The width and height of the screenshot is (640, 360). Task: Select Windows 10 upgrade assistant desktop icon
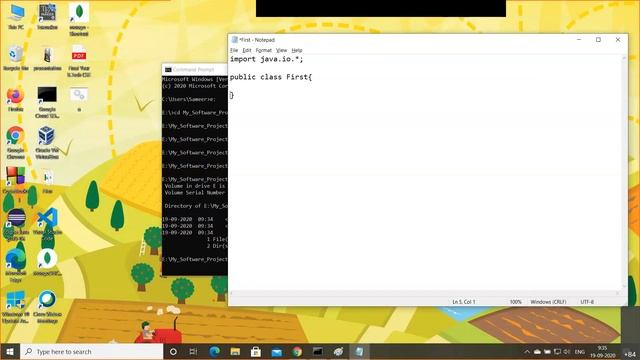pyautogui.click(x=16, y=307)
